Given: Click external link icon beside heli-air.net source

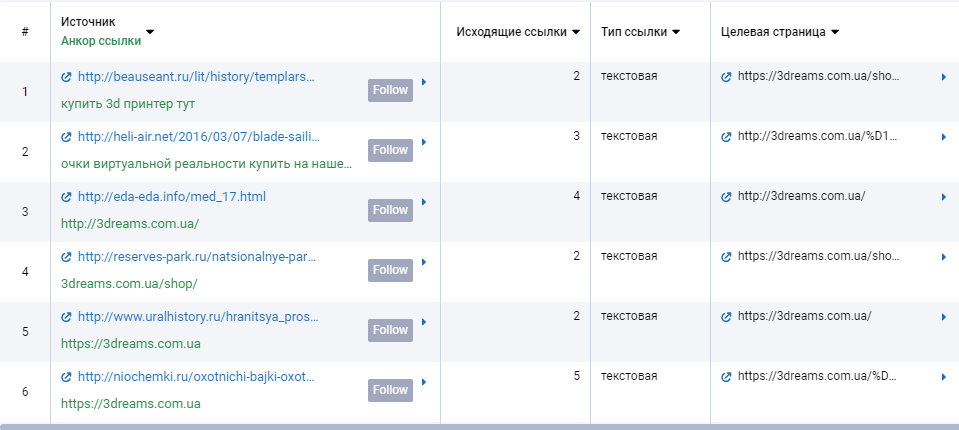Looking at the screenshot, I should click(66, 137).
